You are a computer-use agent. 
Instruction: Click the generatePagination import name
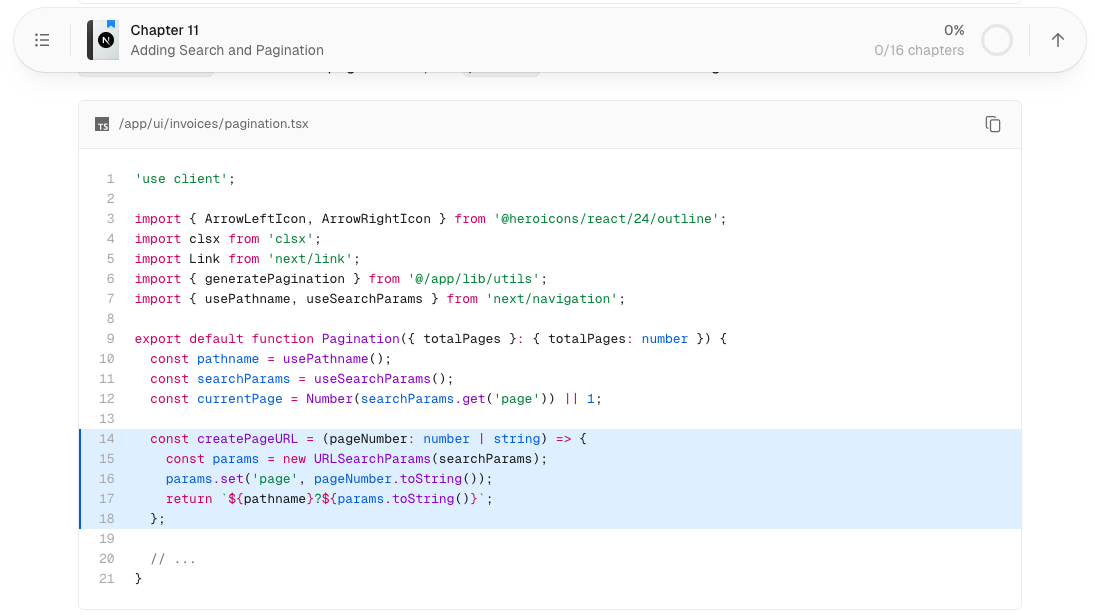click(x=274, y=279)
